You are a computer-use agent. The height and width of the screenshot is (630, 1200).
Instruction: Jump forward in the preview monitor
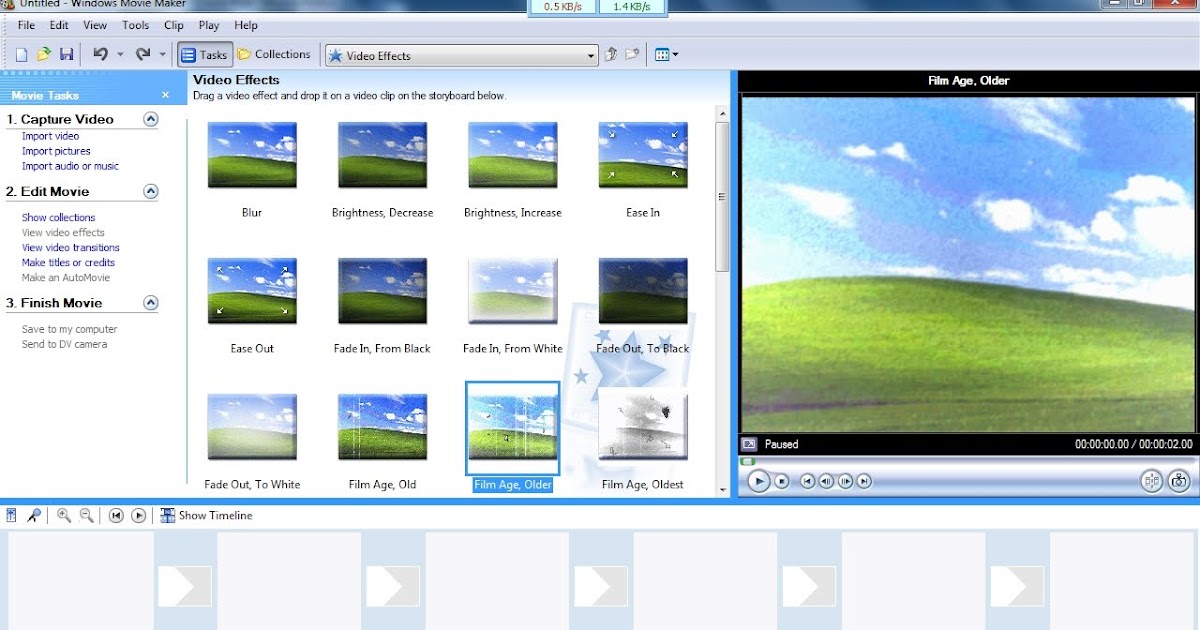tap(864, 481)
